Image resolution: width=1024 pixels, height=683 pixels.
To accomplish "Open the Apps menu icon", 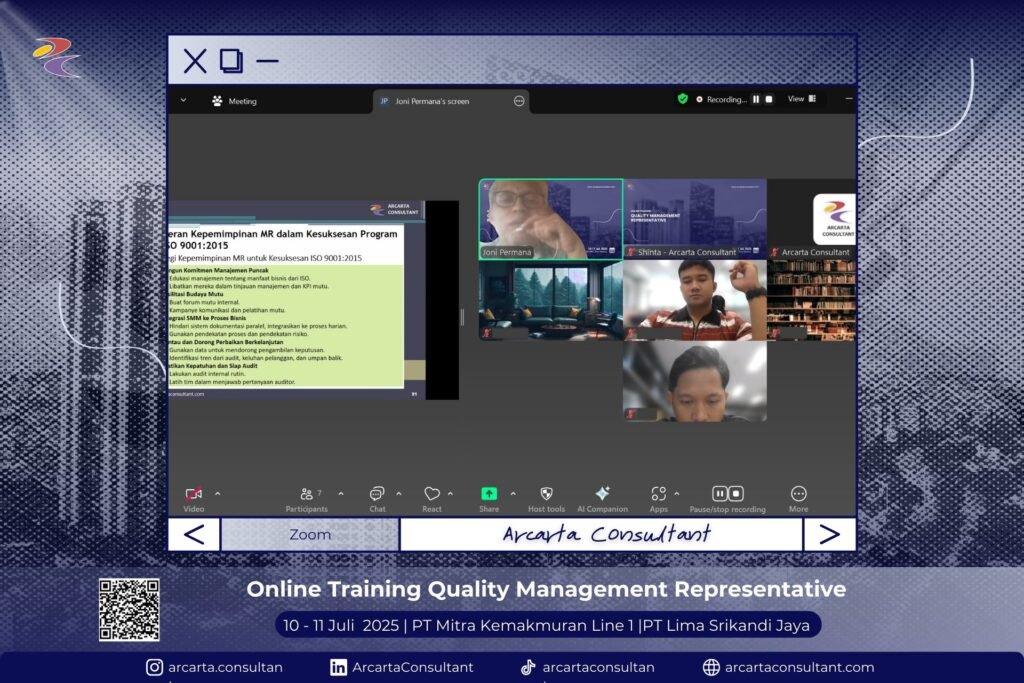I will click(x=658, y=495).
